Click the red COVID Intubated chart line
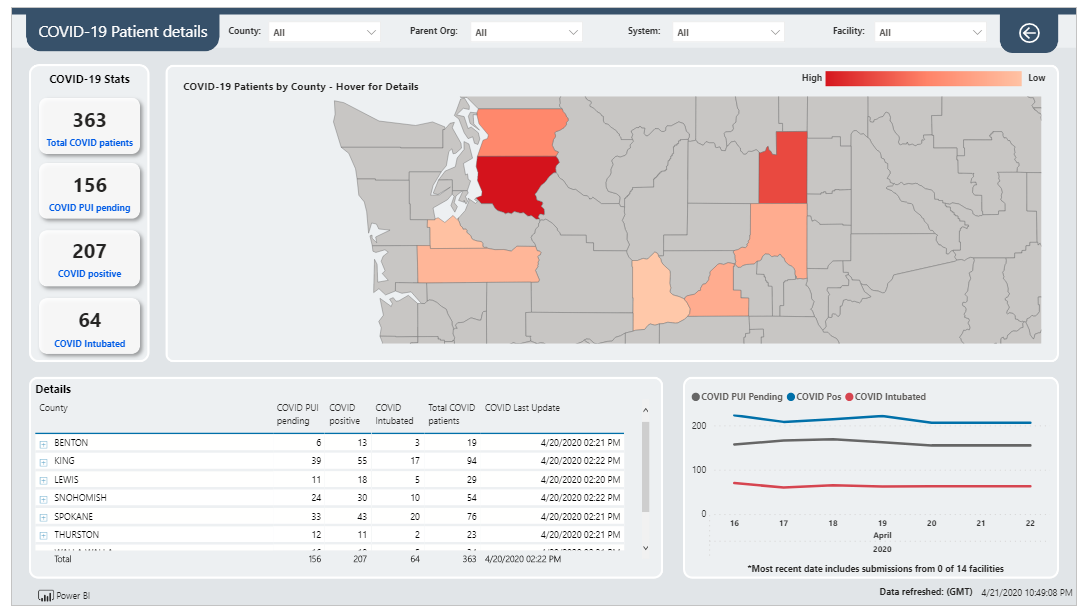The width and height of the screenshot is (1089, 615). 882,486
